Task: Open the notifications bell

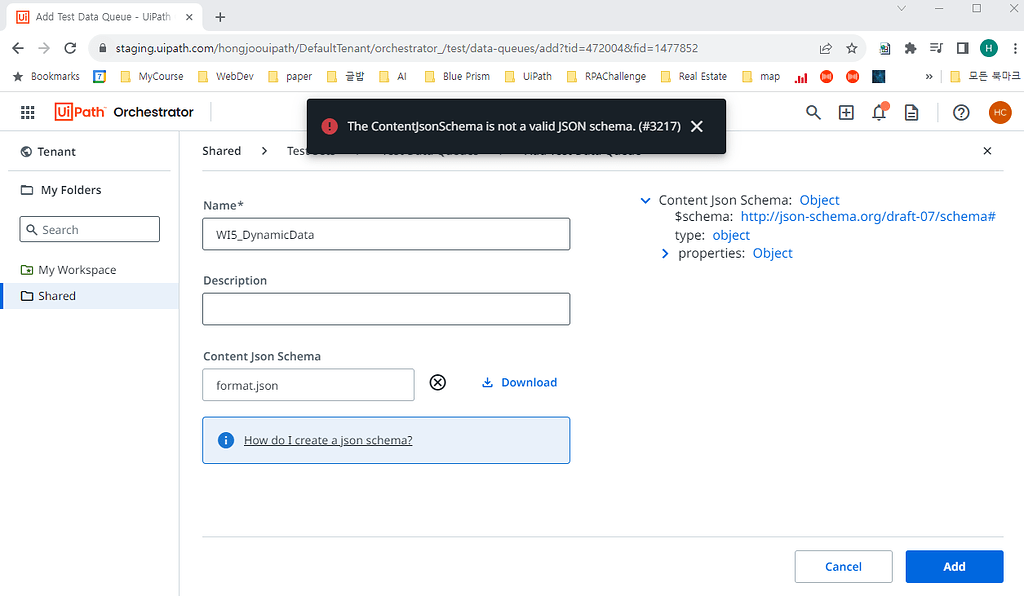Action: tap(879, 112)
